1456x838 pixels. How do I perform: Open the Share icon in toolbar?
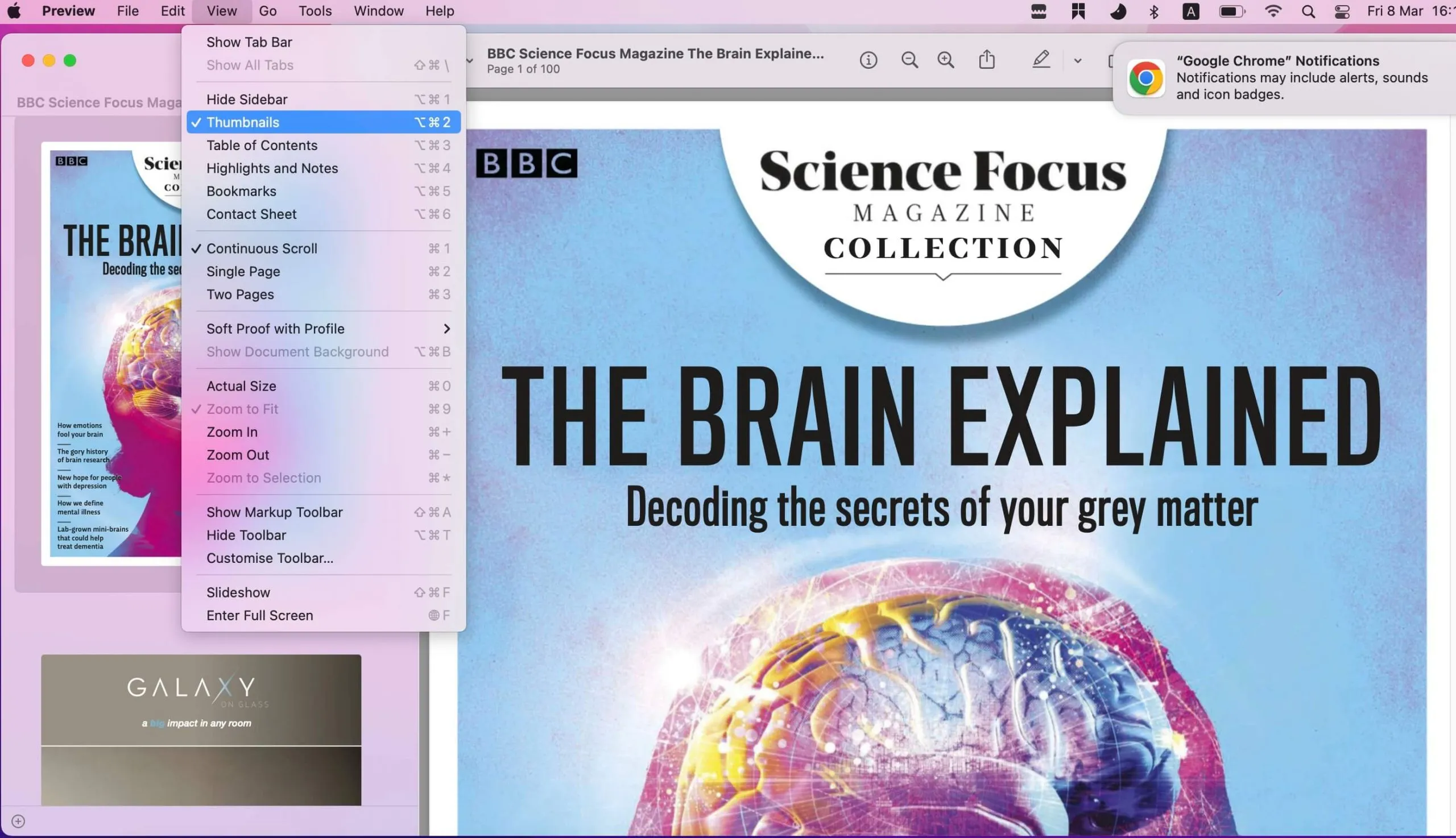pos(987,60)
